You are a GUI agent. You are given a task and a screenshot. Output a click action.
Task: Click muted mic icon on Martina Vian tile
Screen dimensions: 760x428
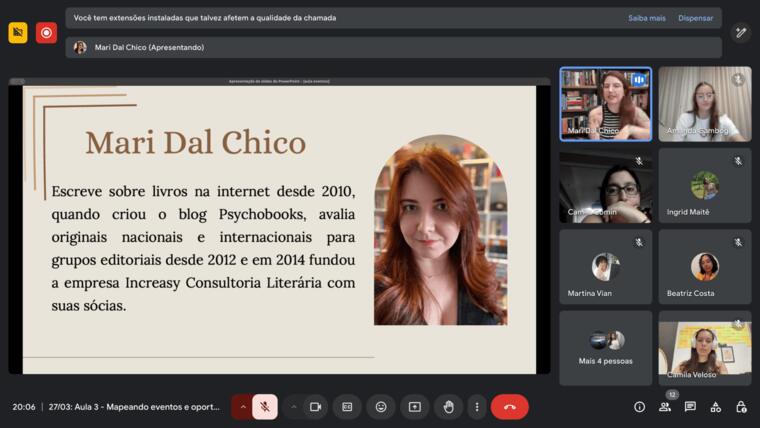coord(639,242)
